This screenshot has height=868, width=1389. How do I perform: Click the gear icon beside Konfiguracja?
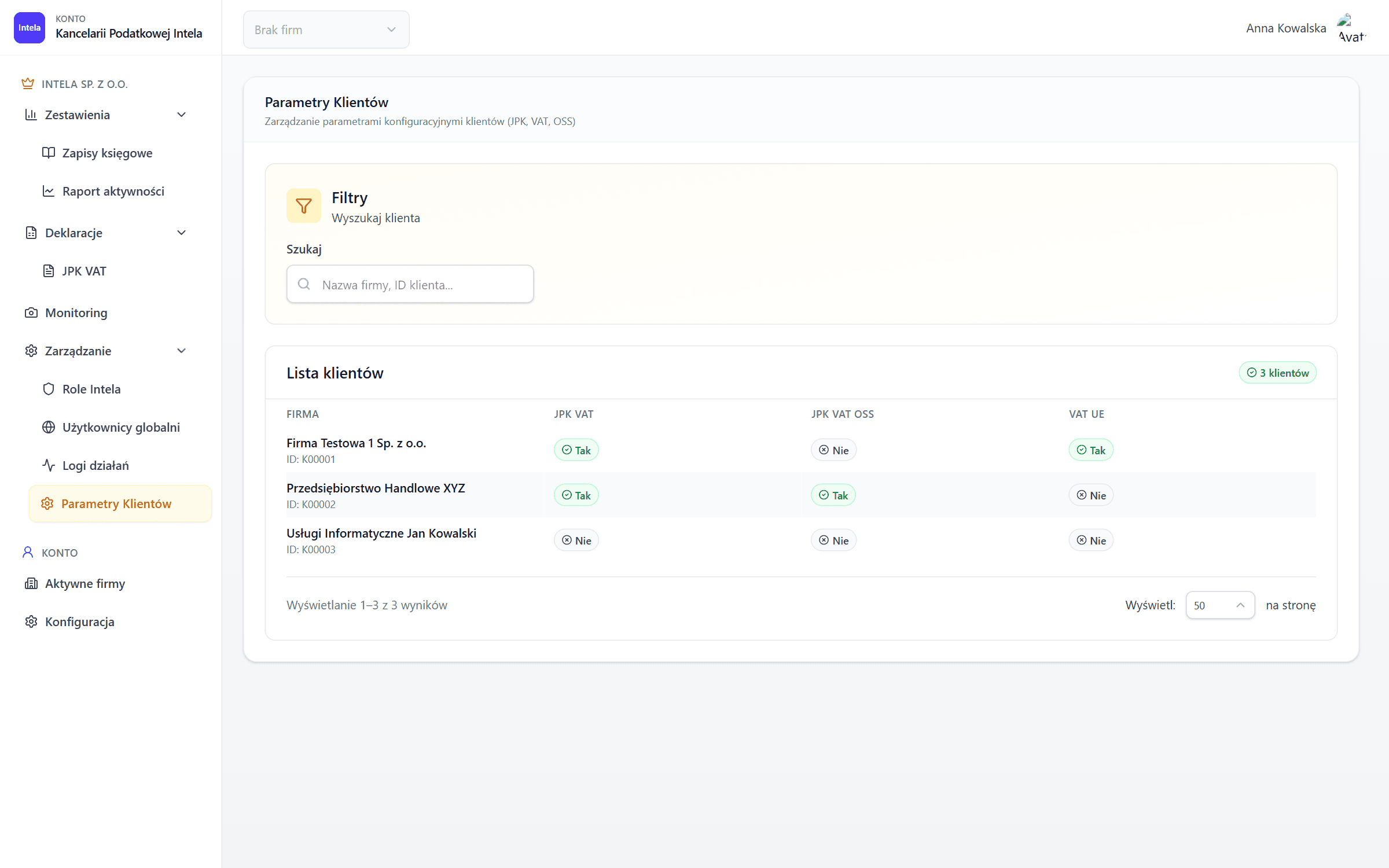31,621
